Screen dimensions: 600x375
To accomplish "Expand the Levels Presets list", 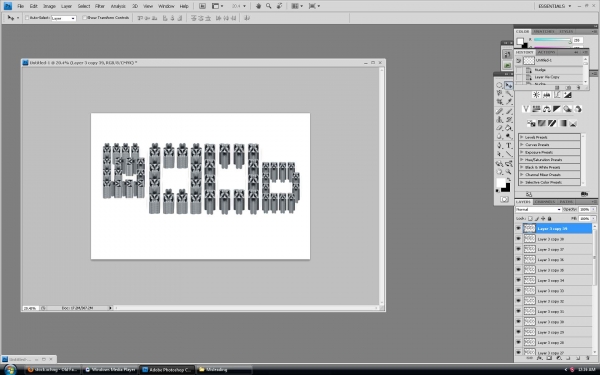I will pos(522,137).
